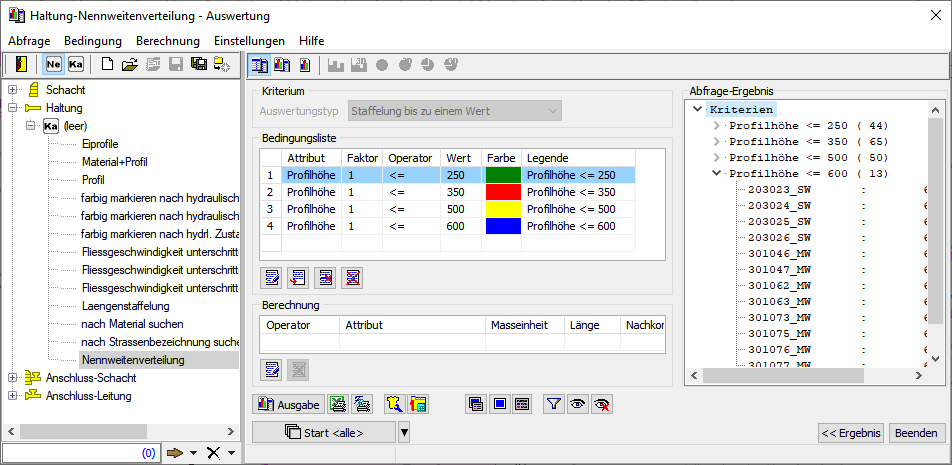Click the exit door icon in toolbar
Viewport: 952px width, 465px height.
[x=21, y=65]
